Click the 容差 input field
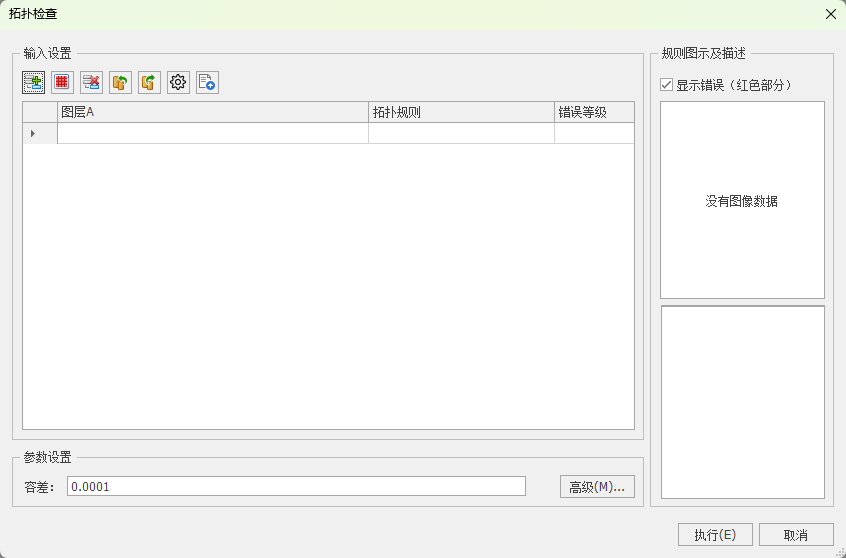The height and width of the screenshot is (558, 846). (296, 487)
